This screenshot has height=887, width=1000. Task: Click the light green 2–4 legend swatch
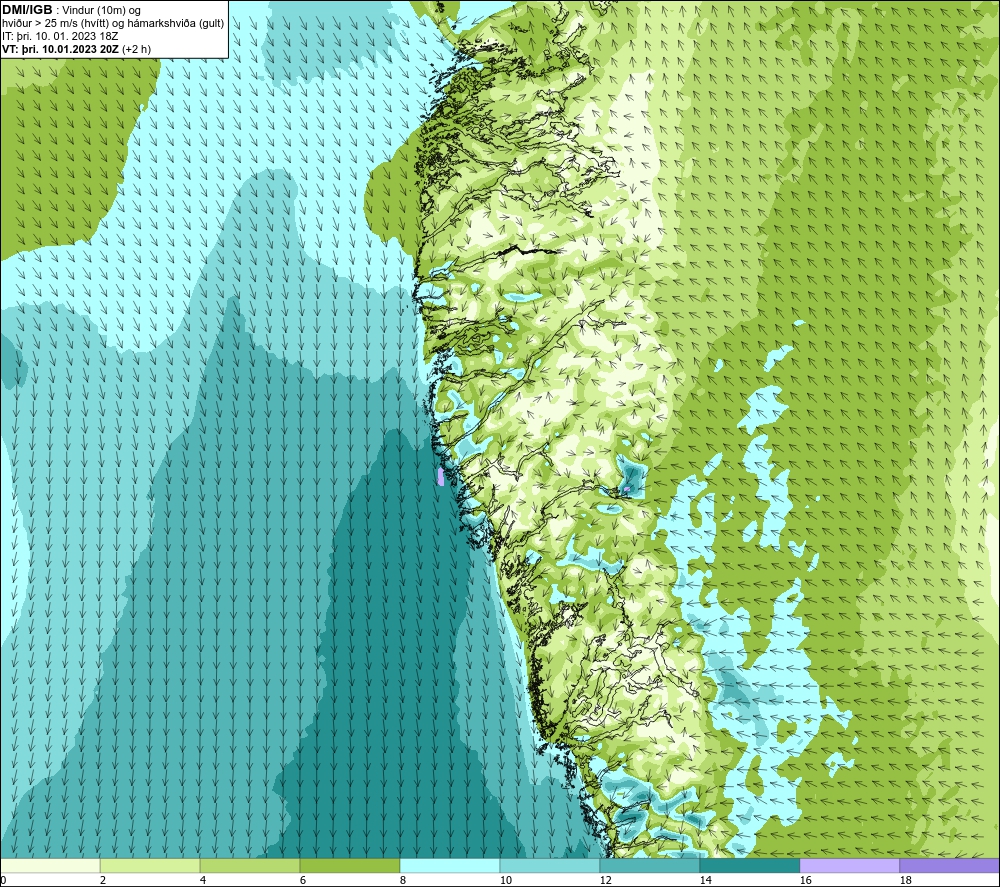click(150, 865)
